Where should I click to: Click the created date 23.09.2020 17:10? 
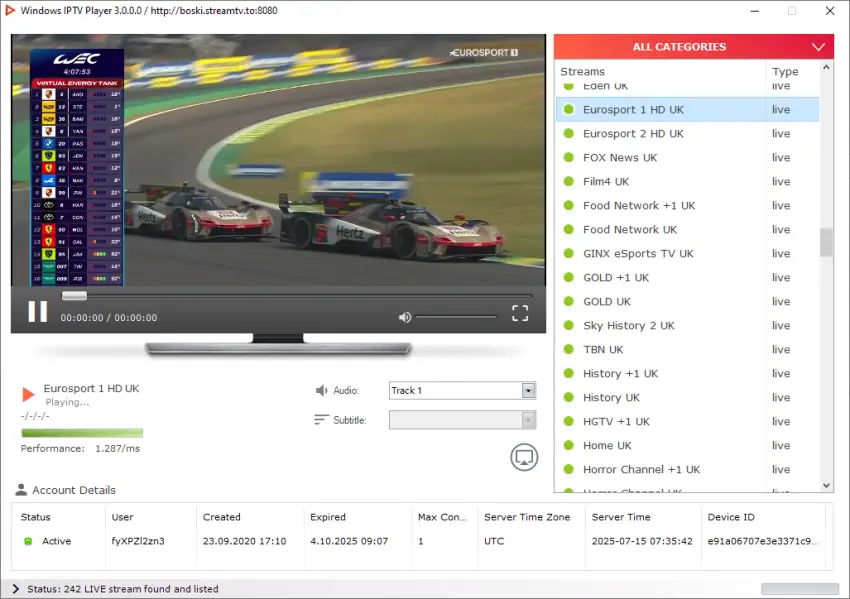click(x=244, y=541)
